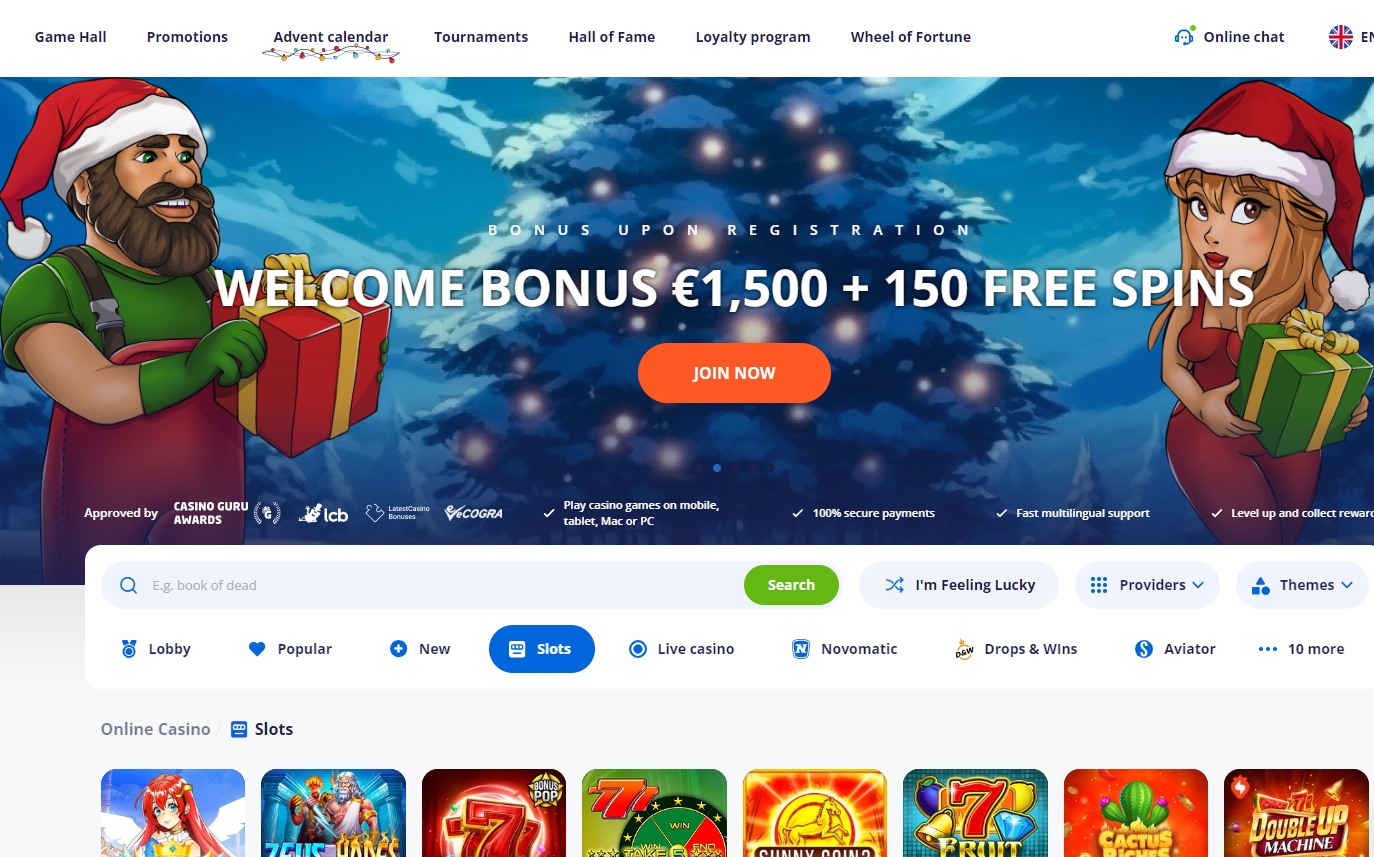
Task: Show the 10 more categories
Action: [x=1301, y=649]
